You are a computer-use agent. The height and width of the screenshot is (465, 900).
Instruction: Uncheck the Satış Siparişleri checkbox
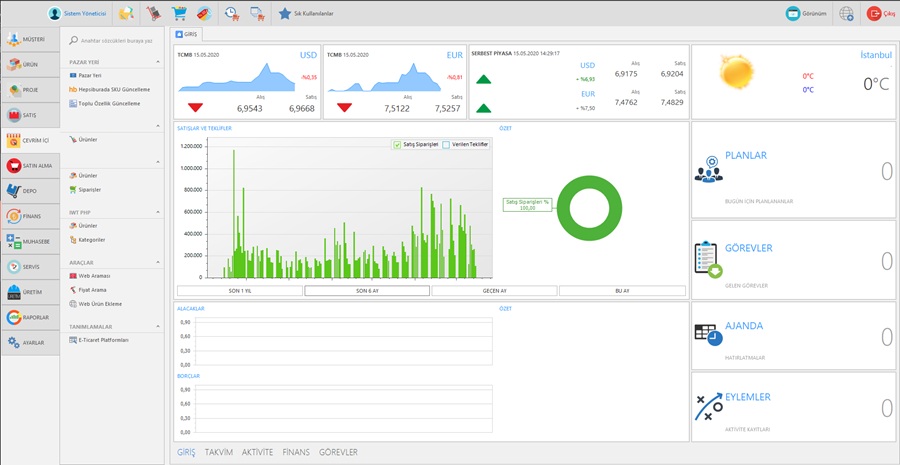pos(397,145)
